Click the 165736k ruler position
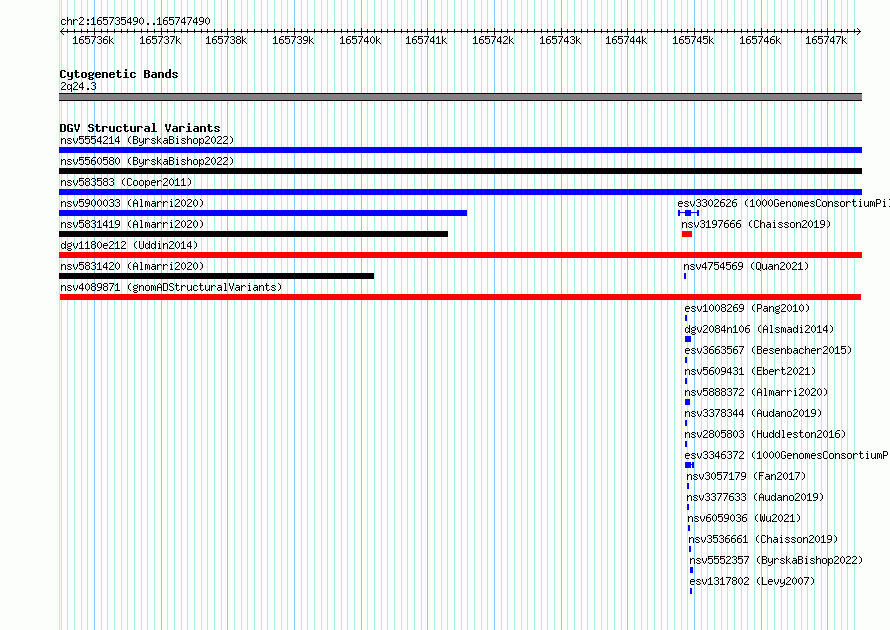This screenshot has width=890, height=630. click(x=93, y=40)
